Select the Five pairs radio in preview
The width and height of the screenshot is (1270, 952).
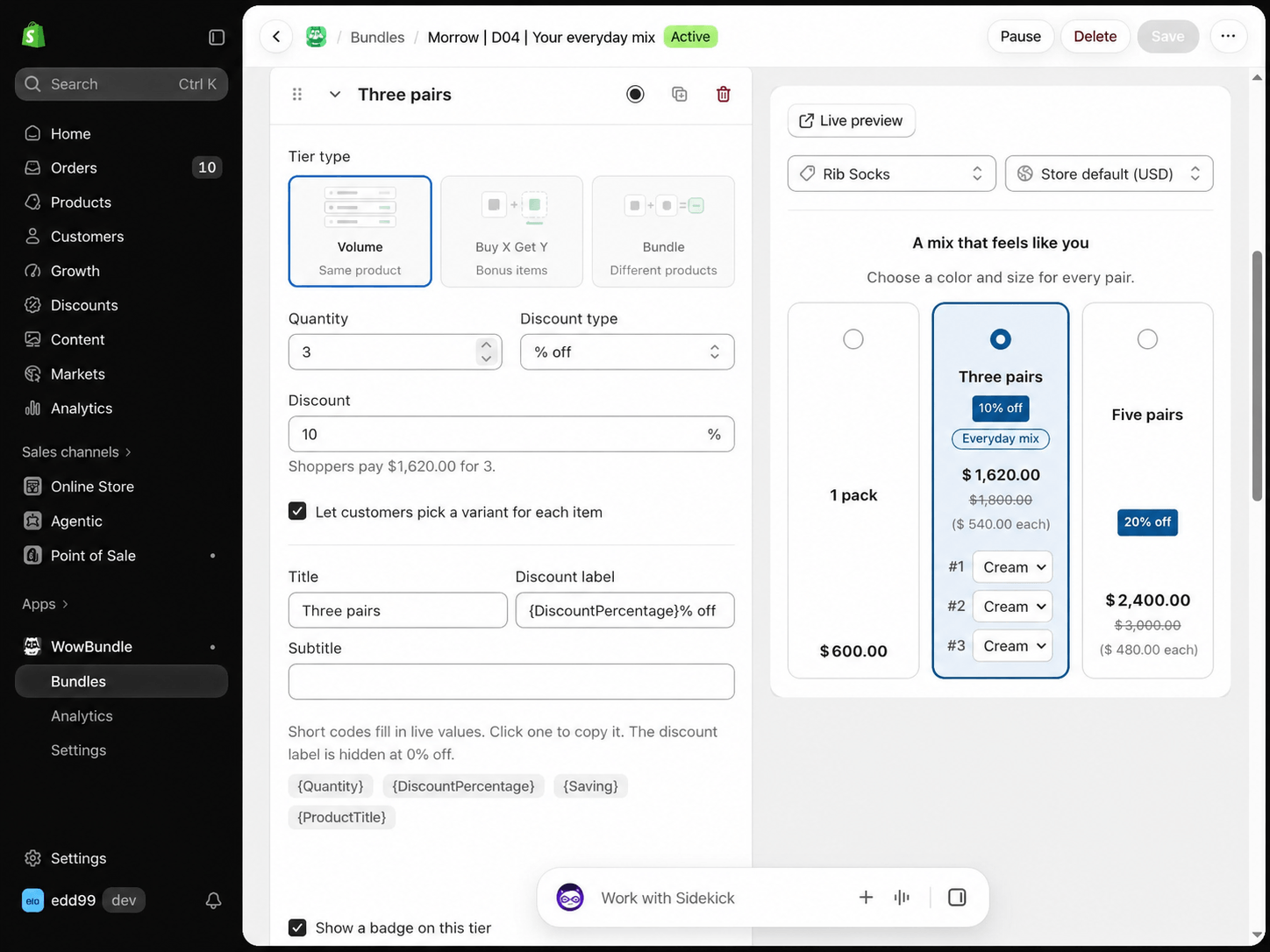click(x=1147, y=339)
